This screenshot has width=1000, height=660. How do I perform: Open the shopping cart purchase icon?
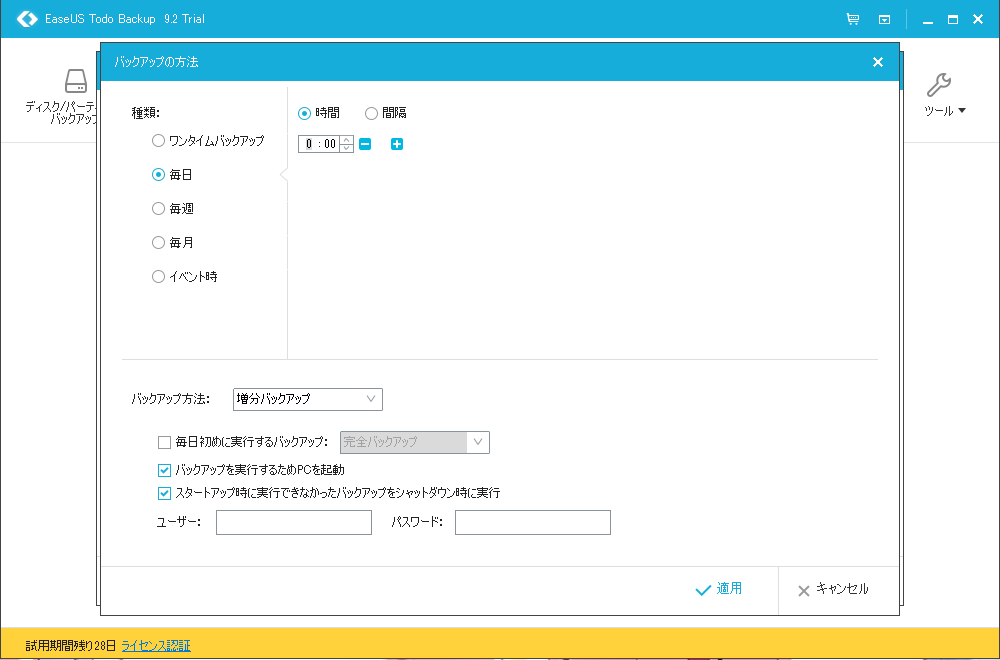[853, 19]
